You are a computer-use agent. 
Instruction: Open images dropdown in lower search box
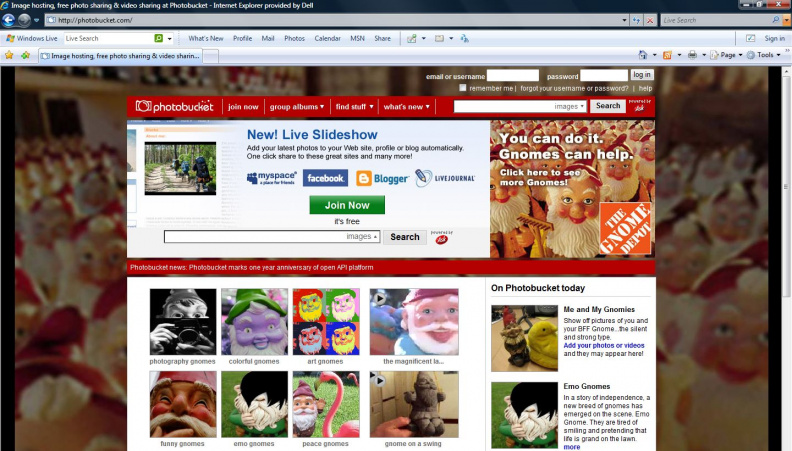(363, 236)
